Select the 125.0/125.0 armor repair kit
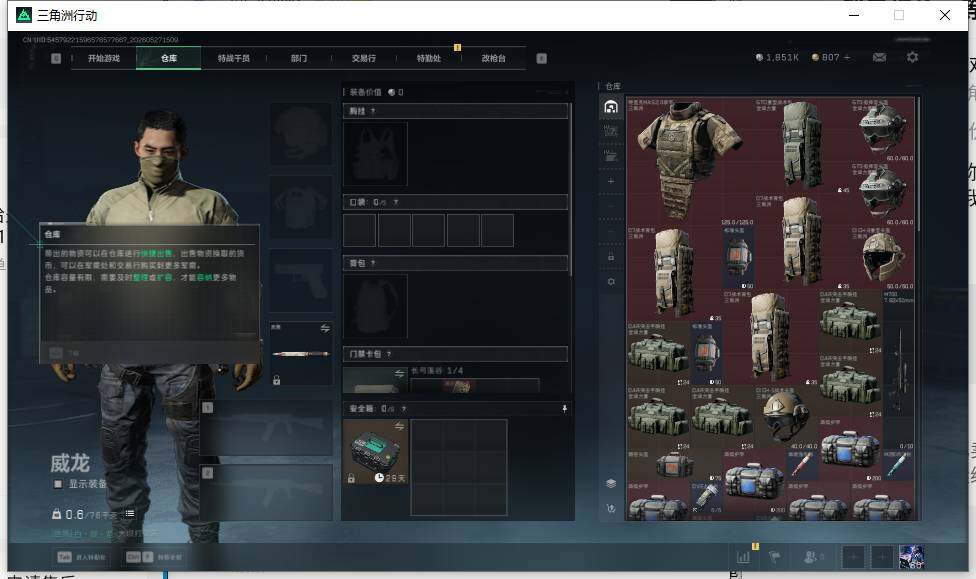 [x=738, y=258]
